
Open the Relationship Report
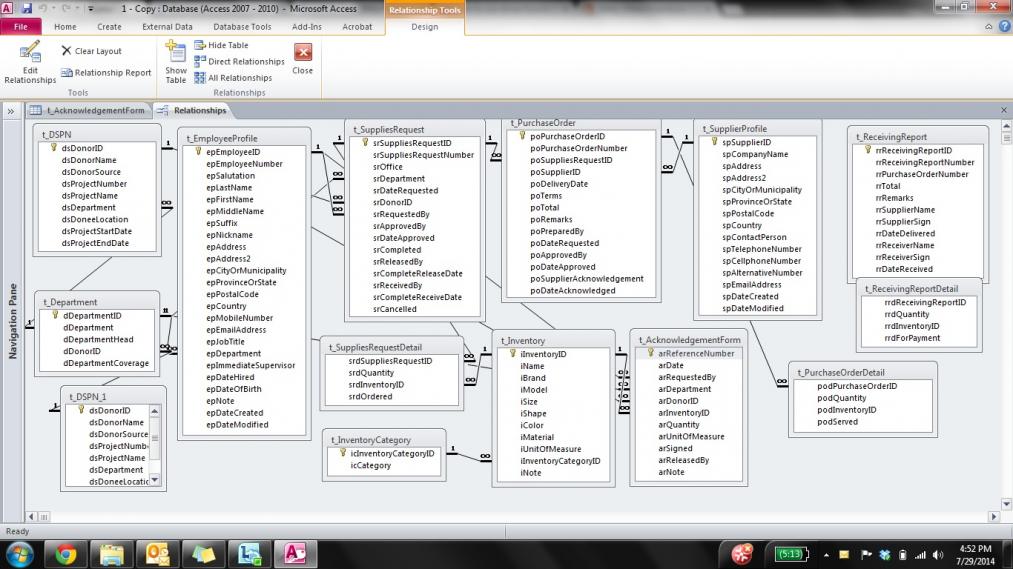point(106,73)
